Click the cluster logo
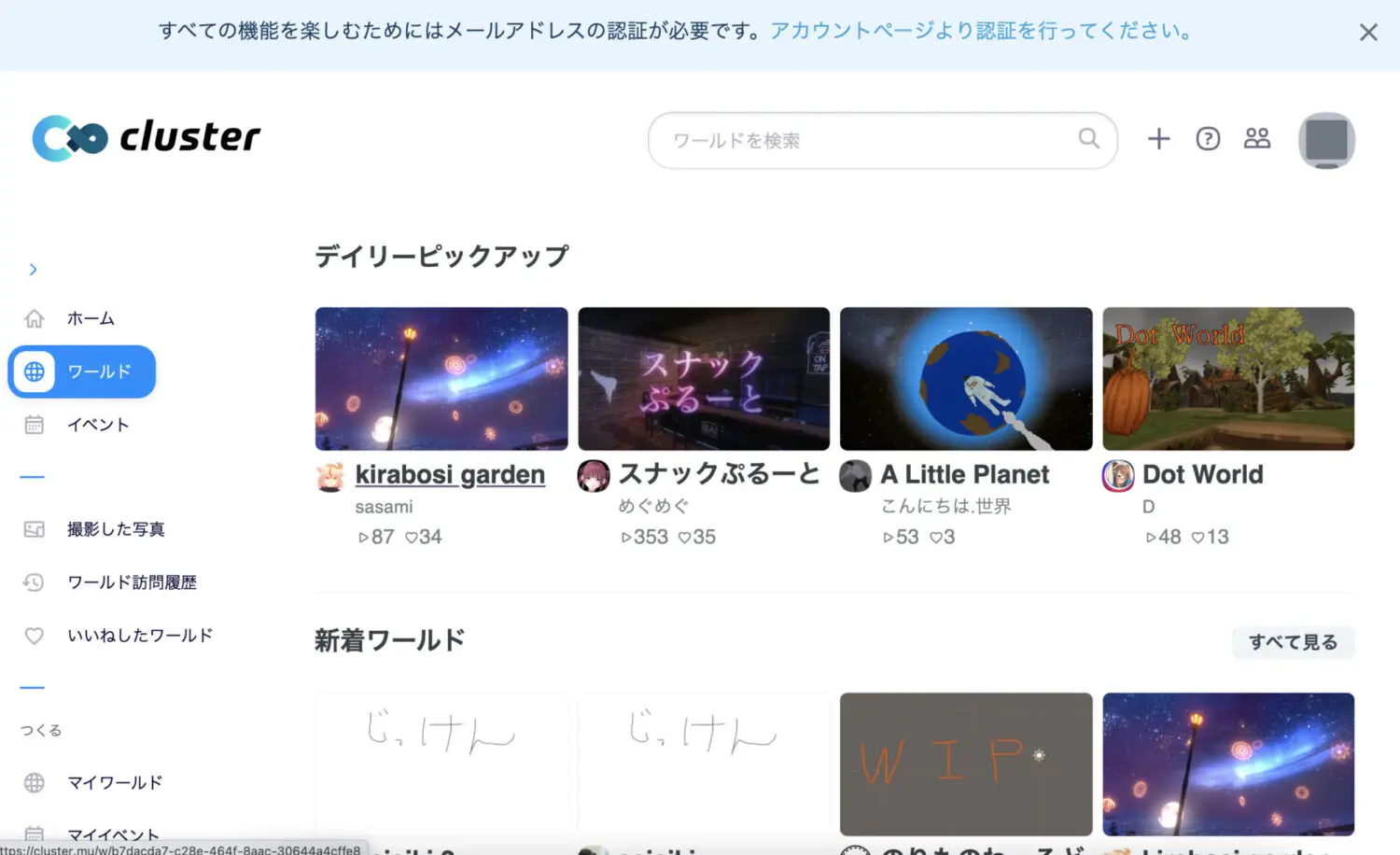1400x855 pixels. (147, 138)
